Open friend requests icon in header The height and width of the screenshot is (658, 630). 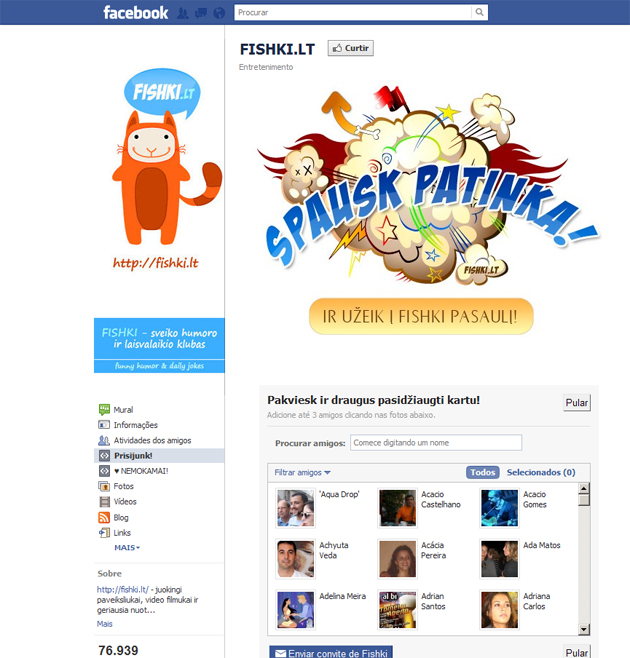pyautogui.click(x=183, y=13)
